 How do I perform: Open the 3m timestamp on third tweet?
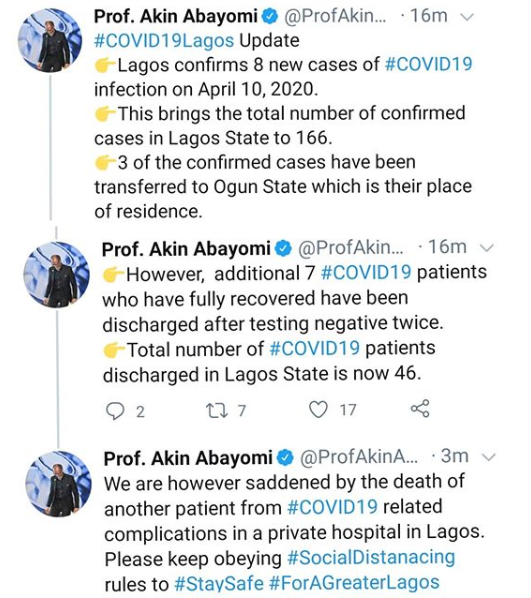point(454,456)
